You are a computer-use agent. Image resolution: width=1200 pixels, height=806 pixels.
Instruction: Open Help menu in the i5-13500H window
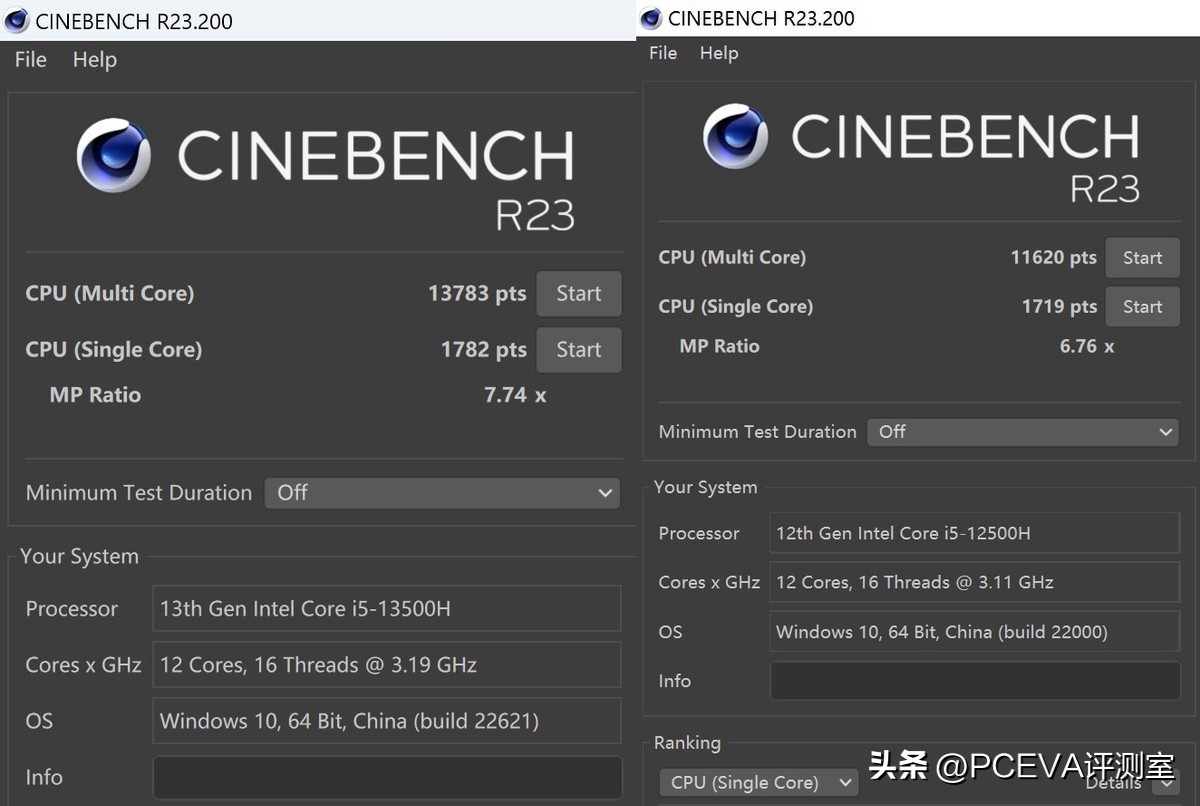[x=94, y=60]
